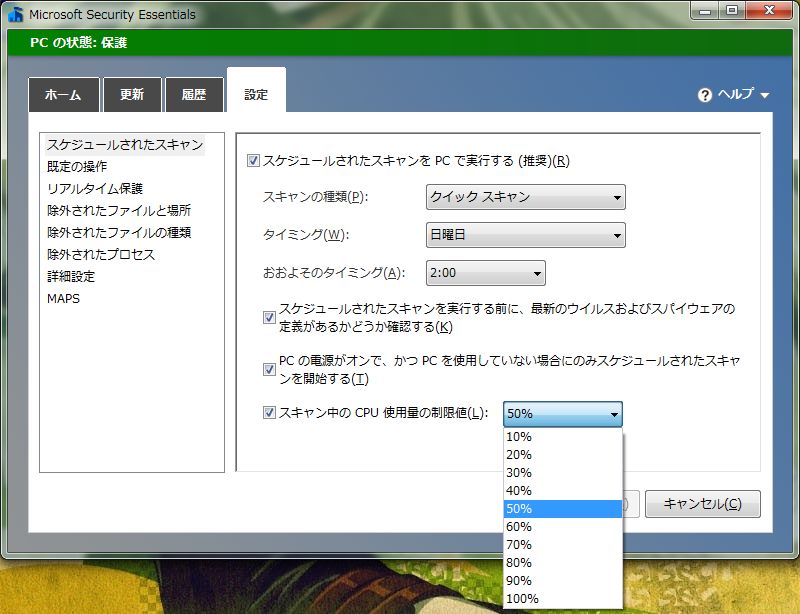
Task: Select MAPS in the settings list
Action: [x=63, y=298]
